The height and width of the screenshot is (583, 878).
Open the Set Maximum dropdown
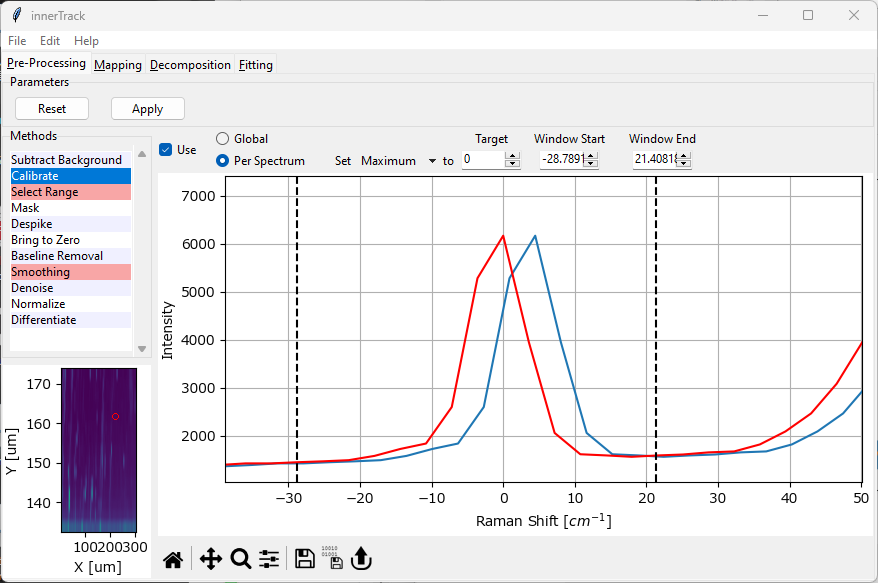(398, 161)
